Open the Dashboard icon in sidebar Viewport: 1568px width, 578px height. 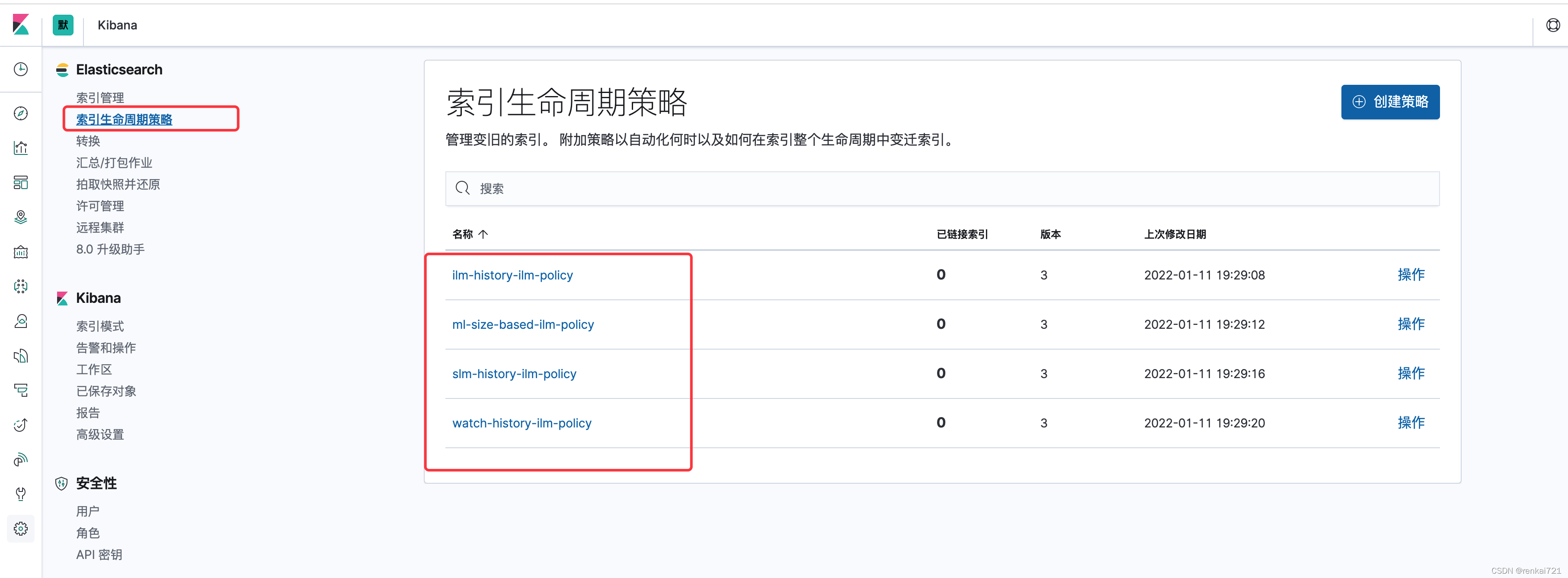pos(21,183)
